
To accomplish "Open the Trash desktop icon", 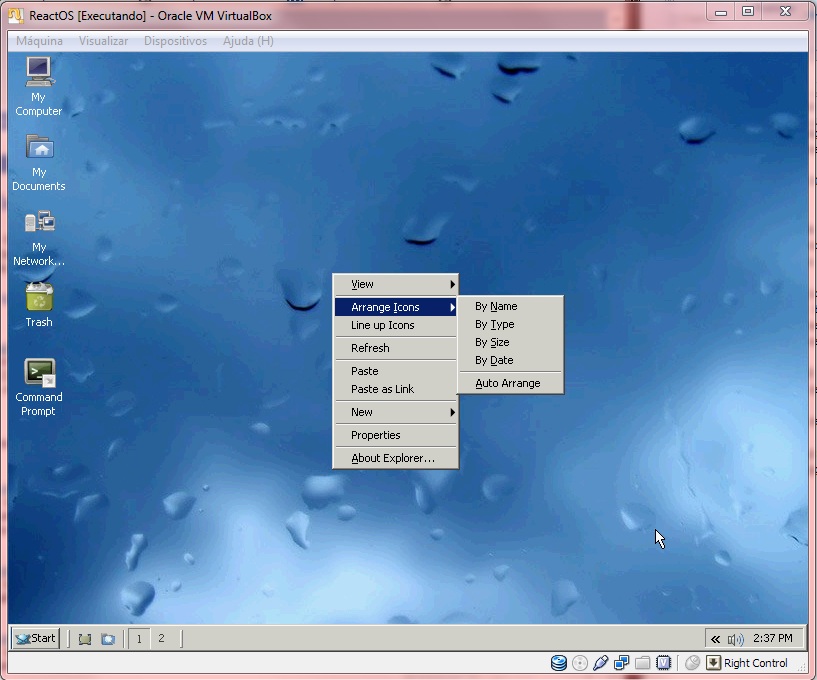I will pos(39,305).
